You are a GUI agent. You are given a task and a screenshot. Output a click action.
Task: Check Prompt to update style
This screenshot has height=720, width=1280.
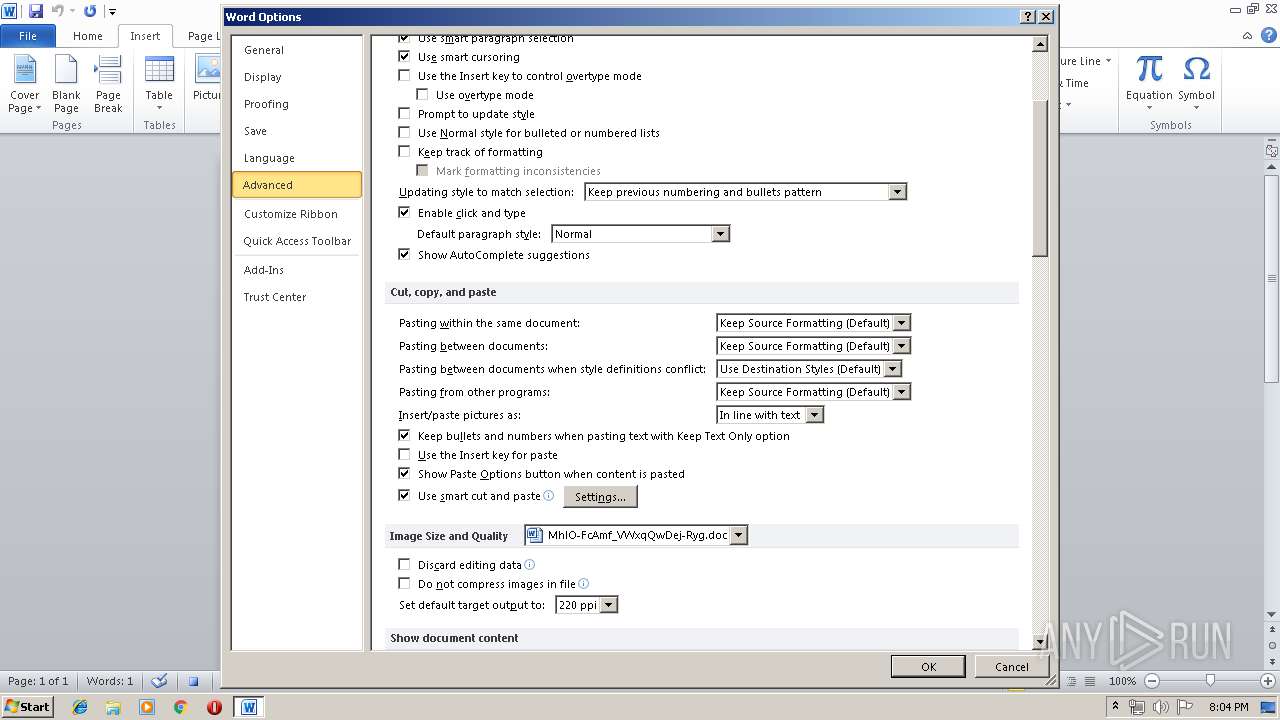coord(404,114)
